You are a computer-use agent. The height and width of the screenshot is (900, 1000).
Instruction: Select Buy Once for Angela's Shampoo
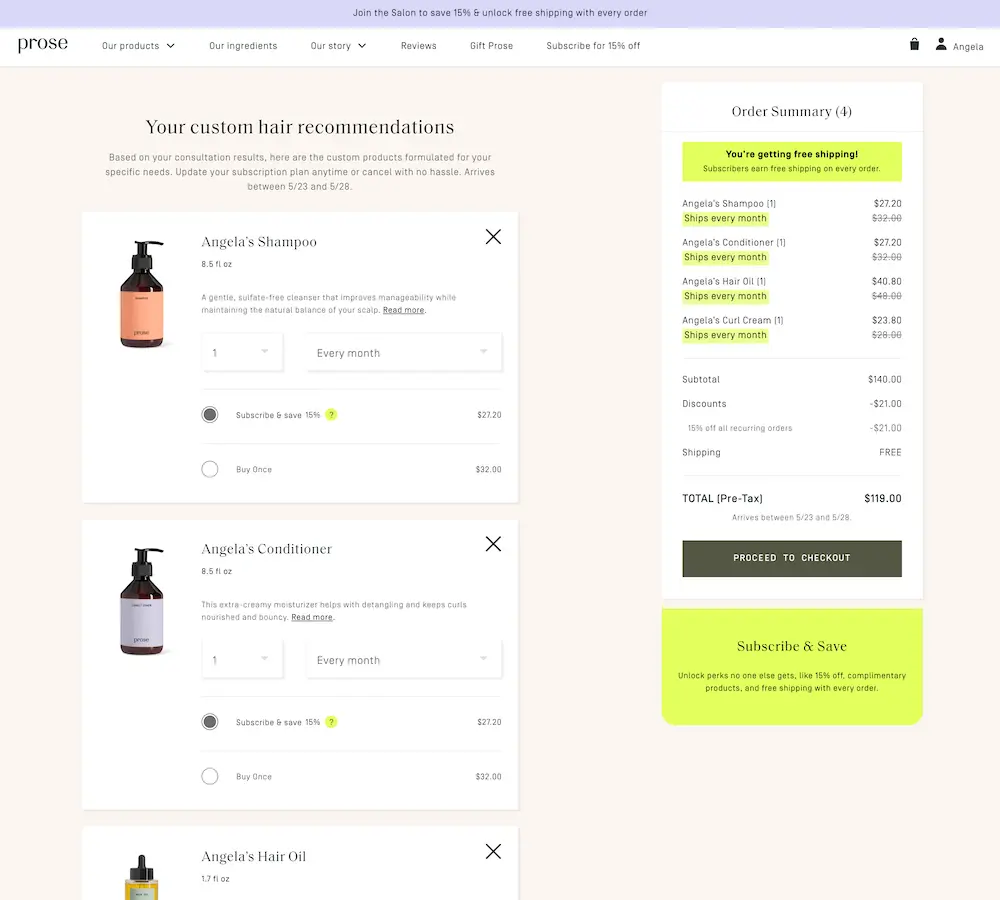click(x=210, y=469)
